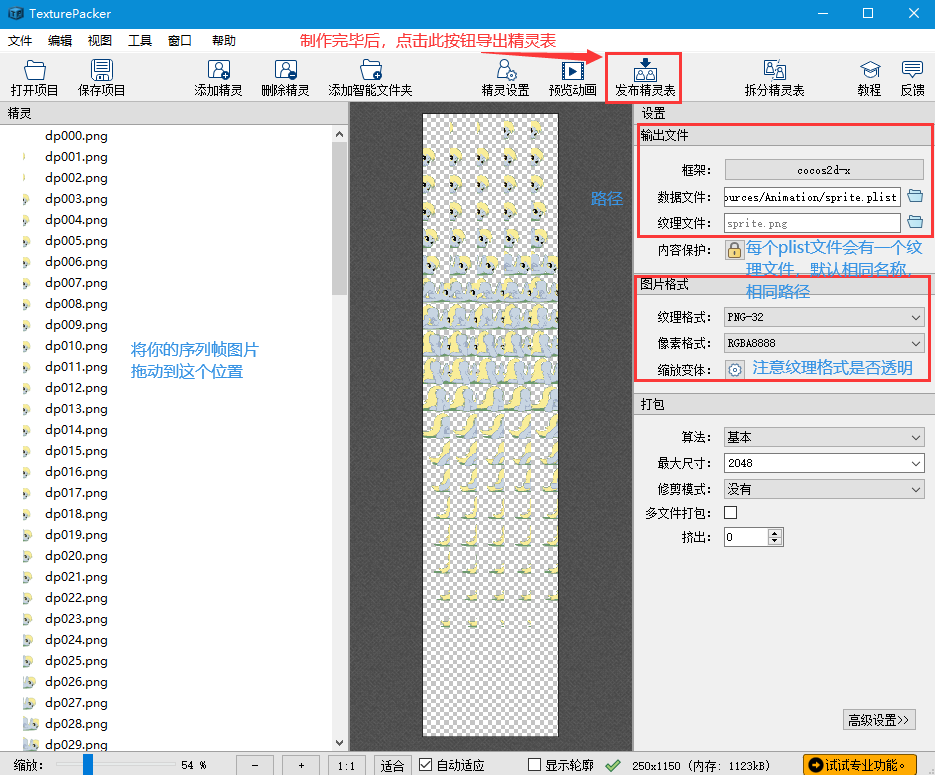The height and width of the screenshot is (775, 935).
Task: Click the 数据文件 path input field
Action: 812,197
